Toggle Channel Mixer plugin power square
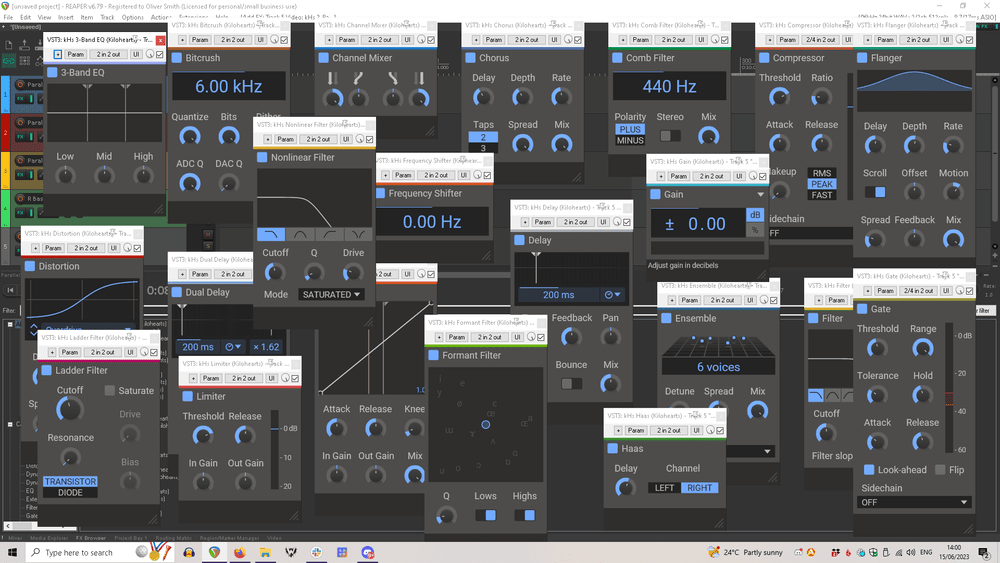The width and height of the screenshot is (1000, 563). 323,57
